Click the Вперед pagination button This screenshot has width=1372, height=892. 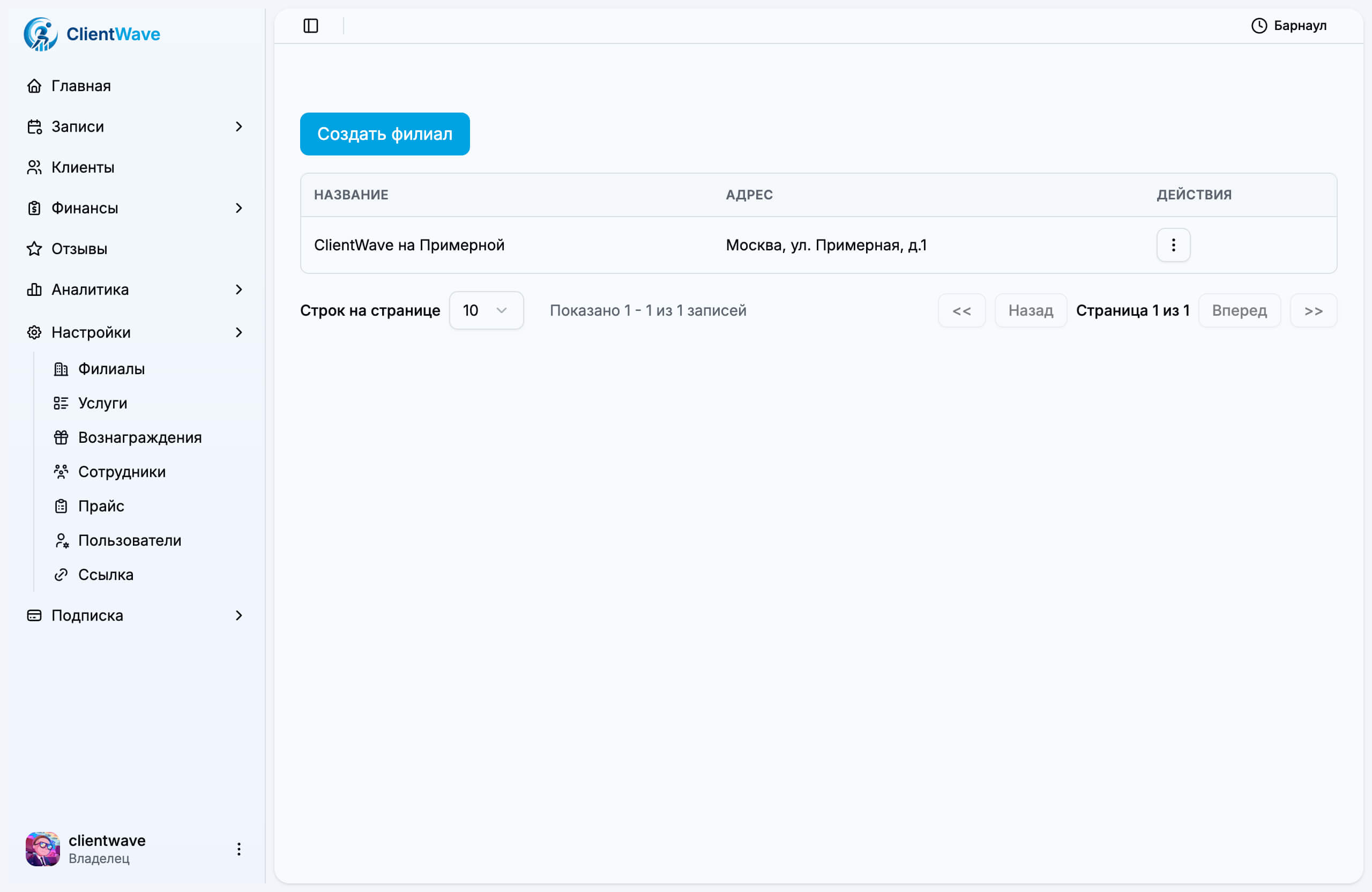[x=1239, y=311]
